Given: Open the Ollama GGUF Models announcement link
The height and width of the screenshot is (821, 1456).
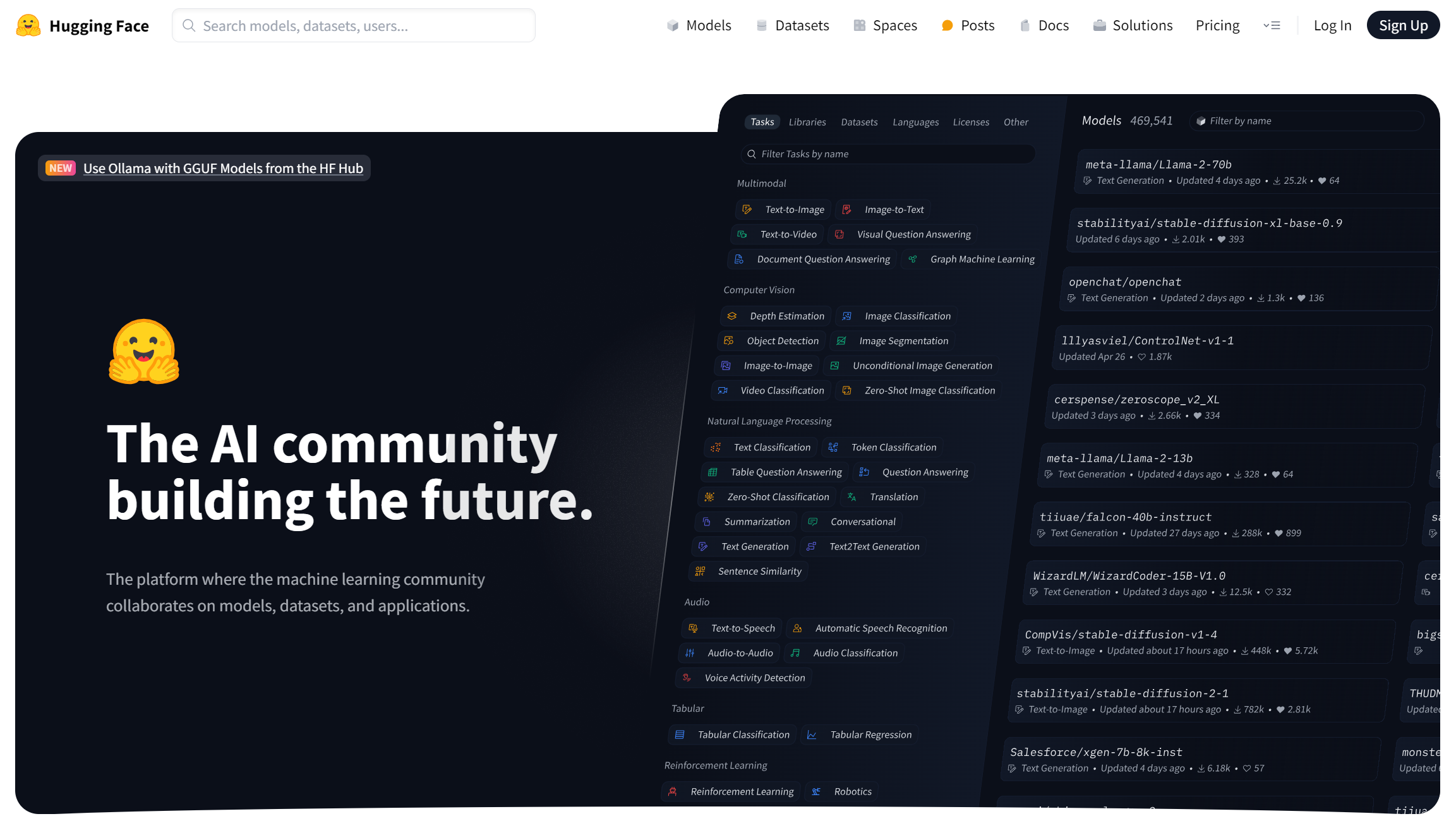Looking at the screenshot, I should coord(223,168).
